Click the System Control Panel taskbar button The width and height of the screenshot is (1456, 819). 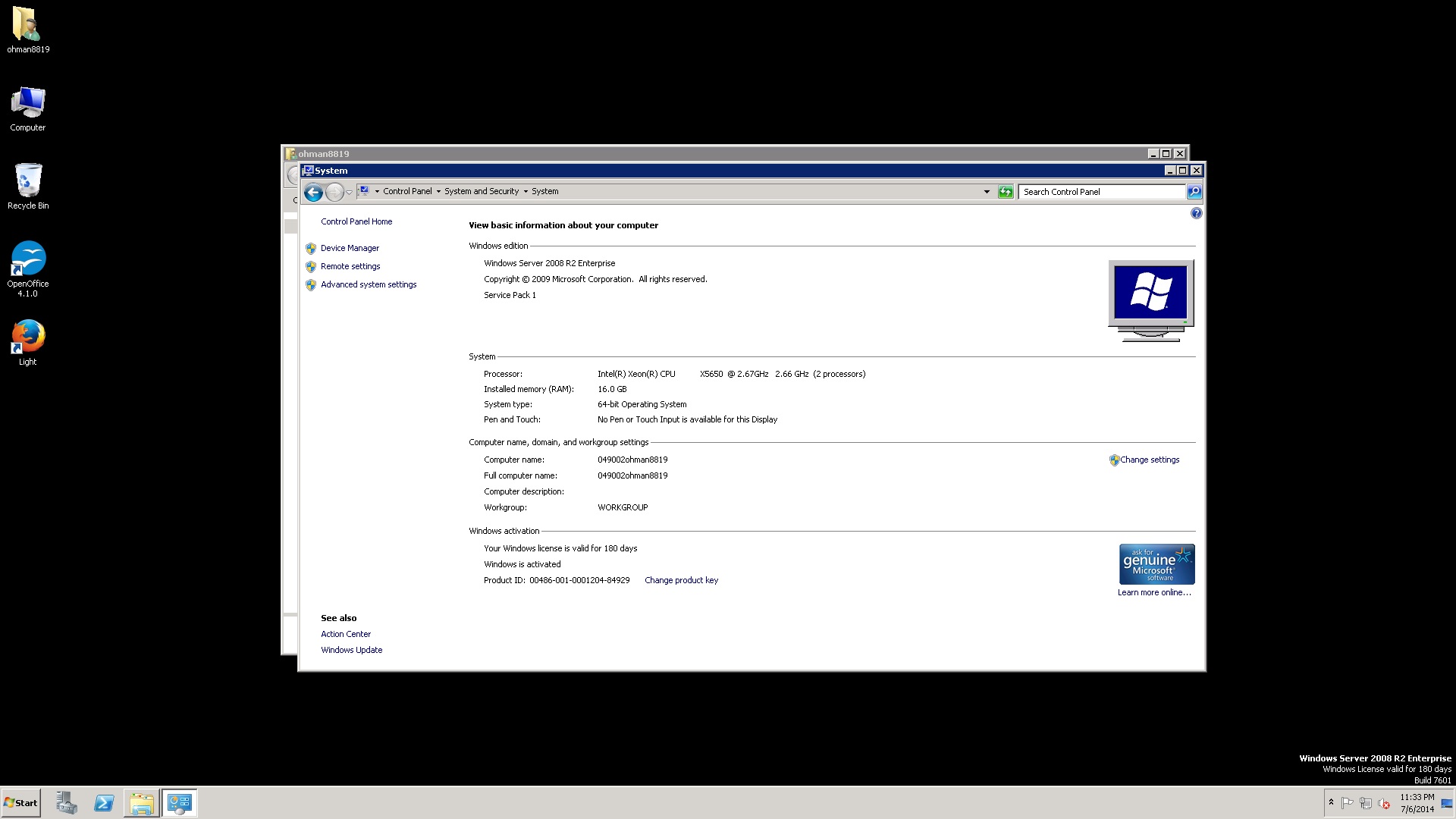(x=180, y=803)
